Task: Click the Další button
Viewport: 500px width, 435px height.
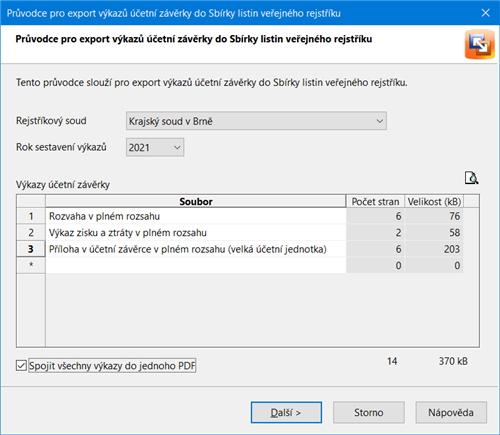Action: [286, 413]
